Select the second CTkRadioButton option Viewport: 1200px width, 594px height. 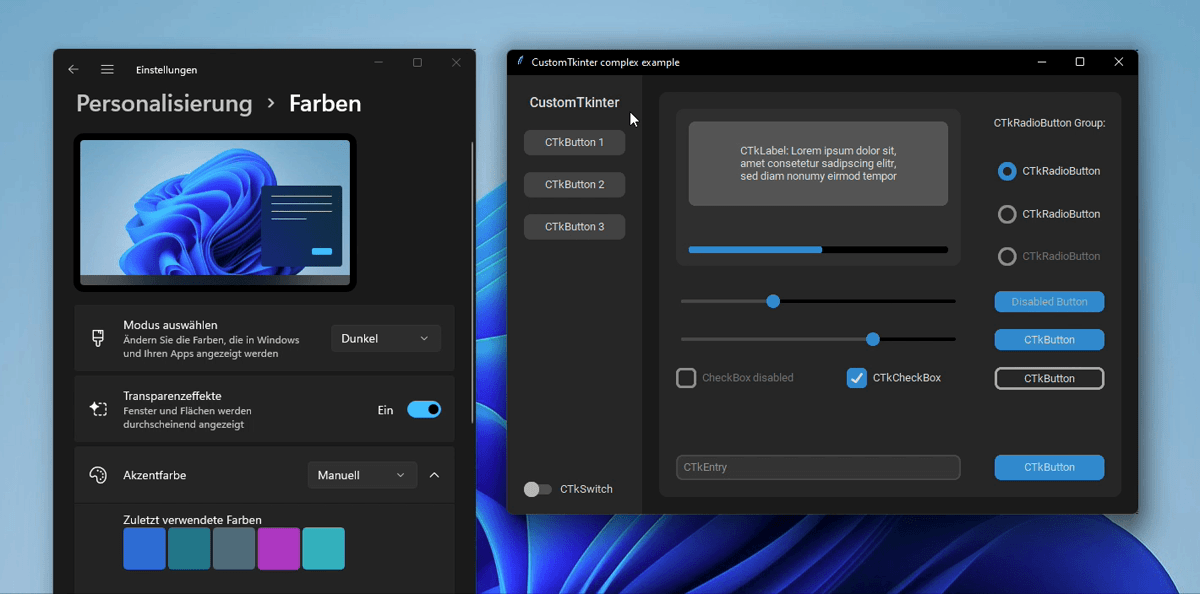tap(1007, 214)
